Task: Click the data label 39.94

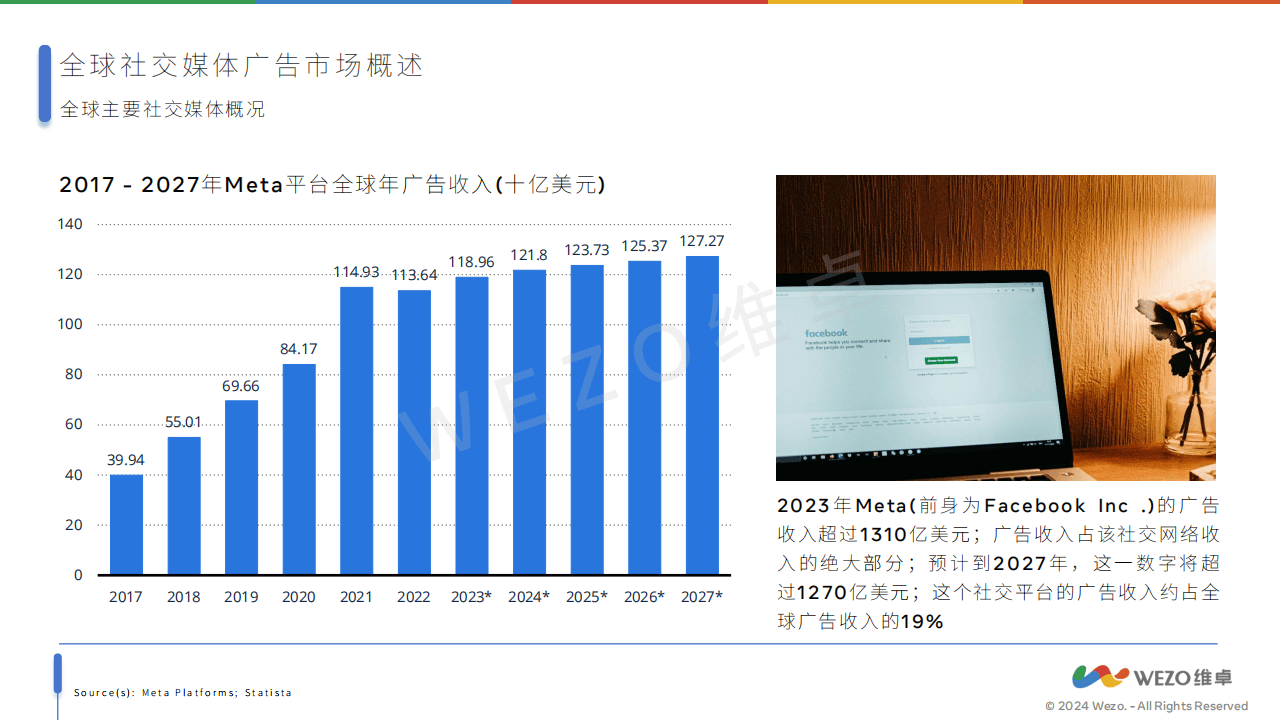Action: coord(126,460)
